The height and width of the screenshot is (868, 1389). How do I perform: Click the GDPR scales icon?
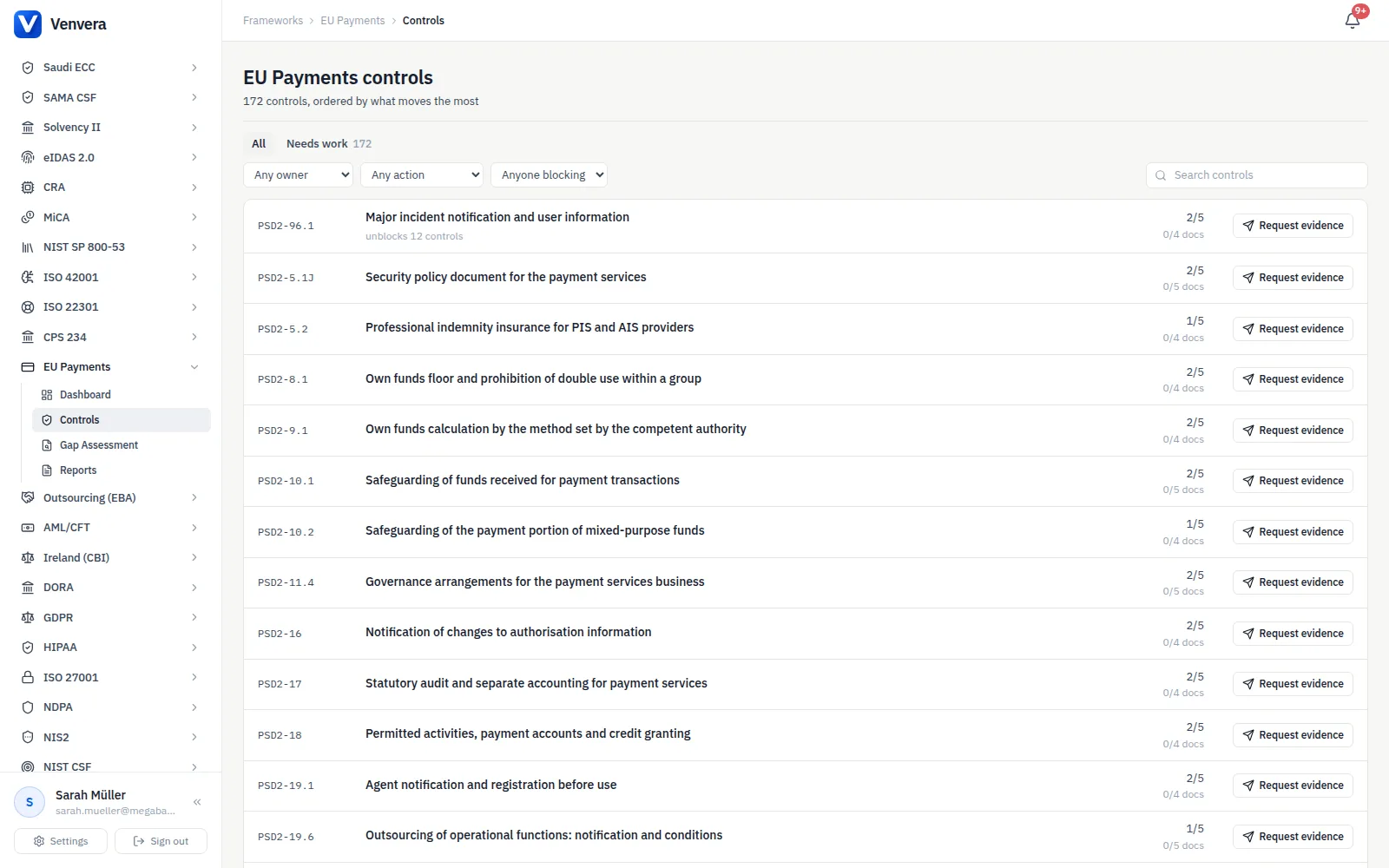coord(28,618)
